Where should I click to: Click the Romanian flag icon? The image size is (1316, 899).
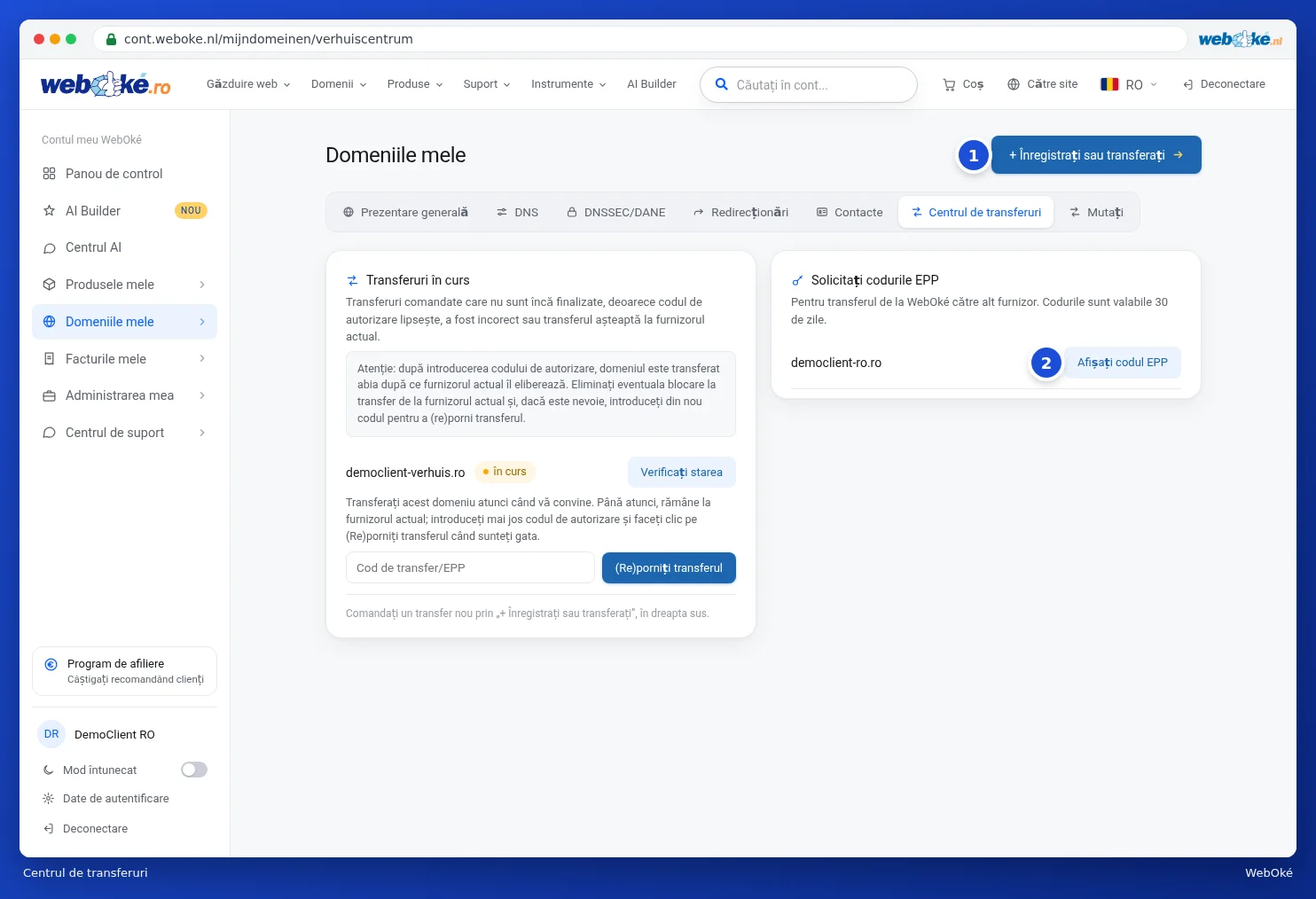coord(1109,84)
